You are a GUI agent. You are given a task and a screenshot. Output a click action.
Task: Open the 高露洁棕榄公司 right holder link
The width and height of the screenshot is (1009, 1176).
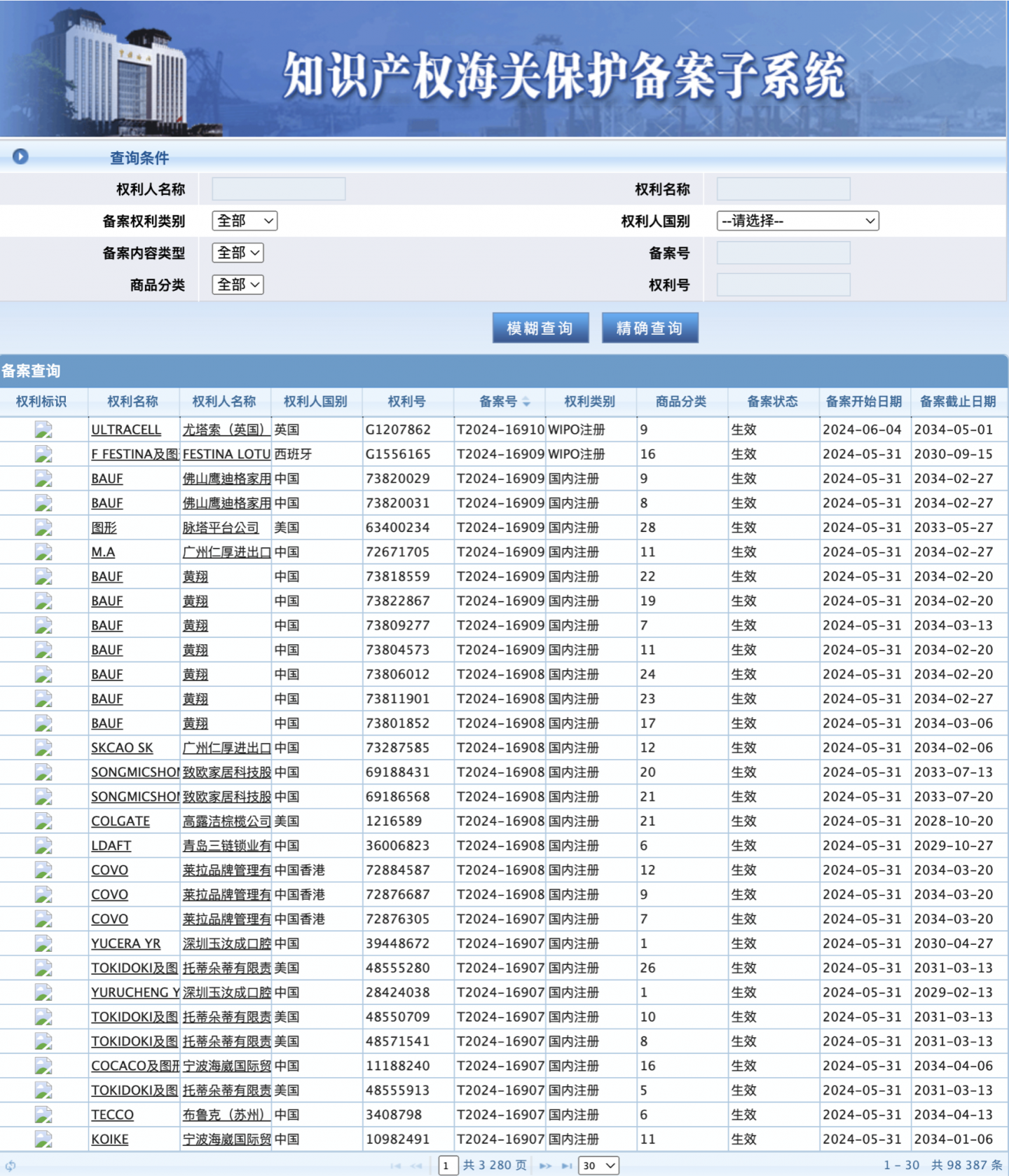coord(226,821)
